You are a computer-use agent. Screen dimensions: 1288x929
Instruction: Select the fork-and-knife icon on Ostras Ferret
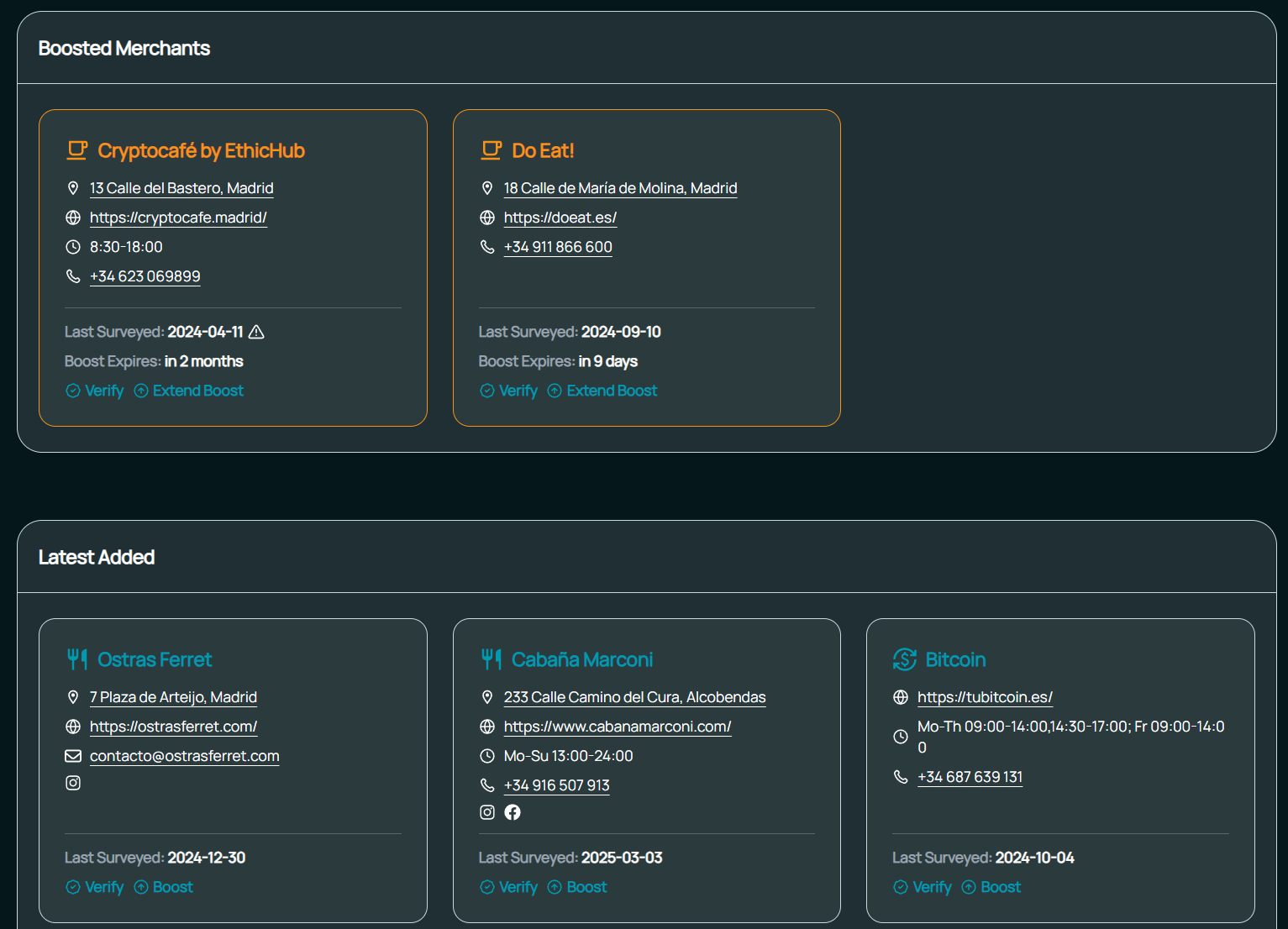point(76,659)
